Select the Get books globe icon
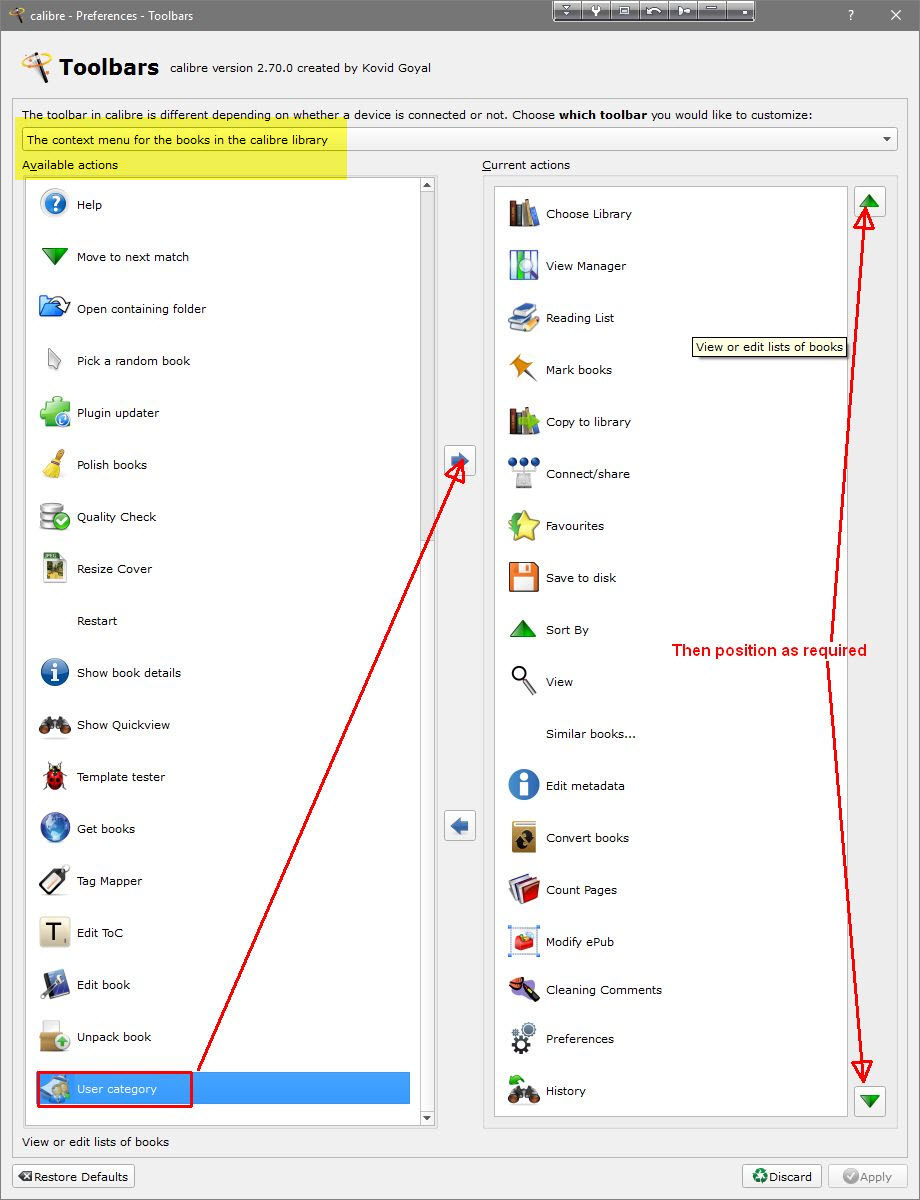The height and width of the screenshot is (1200, 920). (x=54, y=828)
